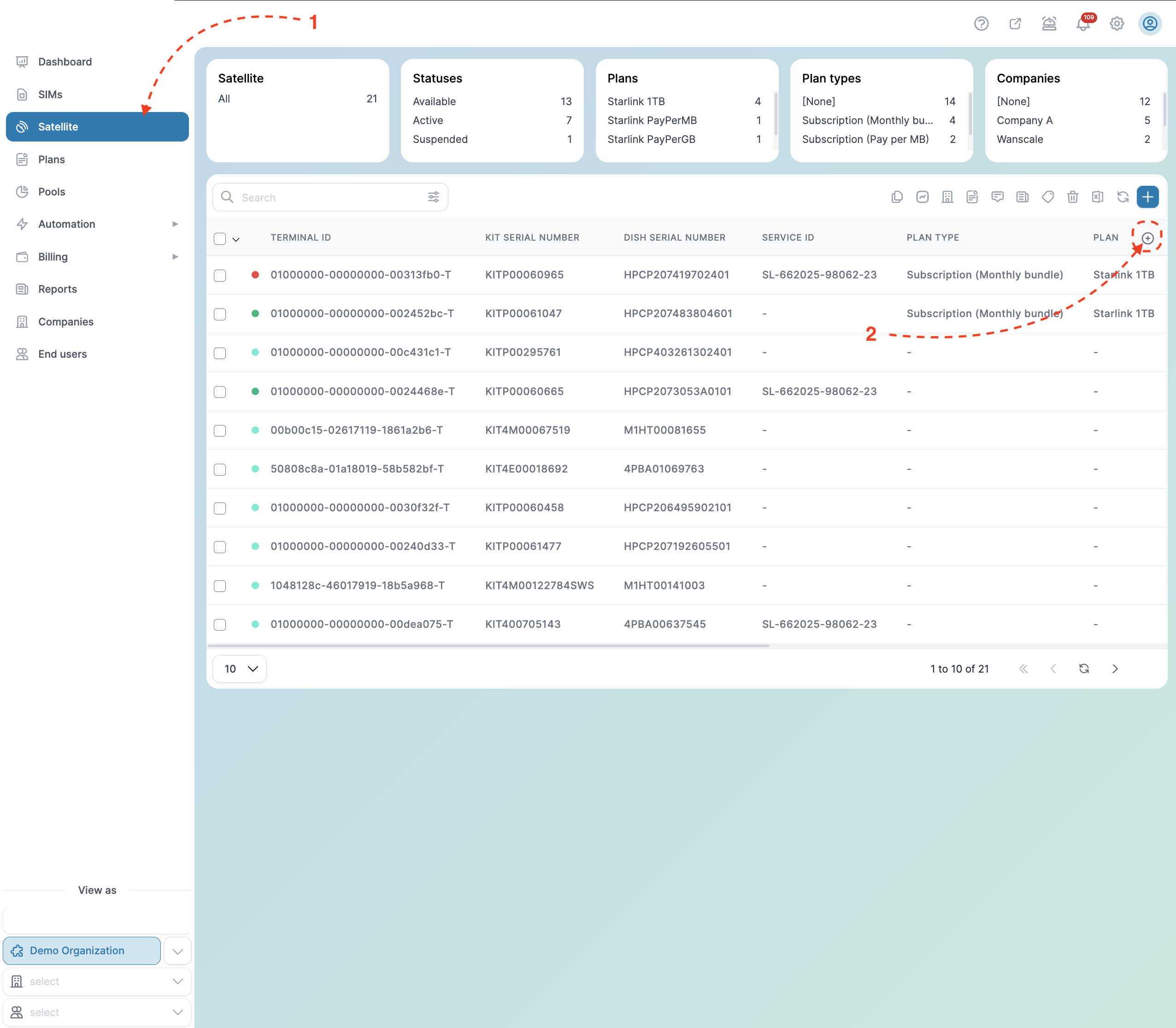The height and width of the screenshot is (1028, 1176).
Task: Open the usage chart icon in toolbar
Action: (x=922, y=197)
